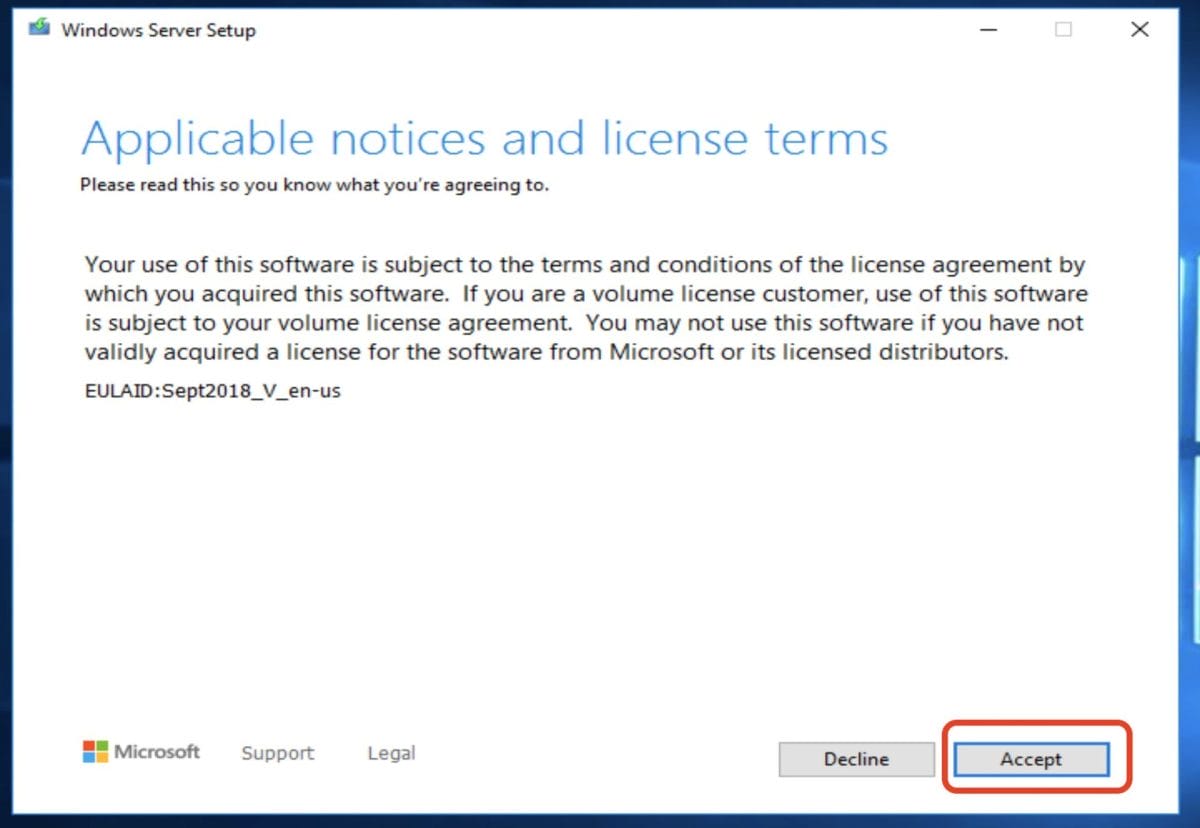View the Legal information

point(390,753)
